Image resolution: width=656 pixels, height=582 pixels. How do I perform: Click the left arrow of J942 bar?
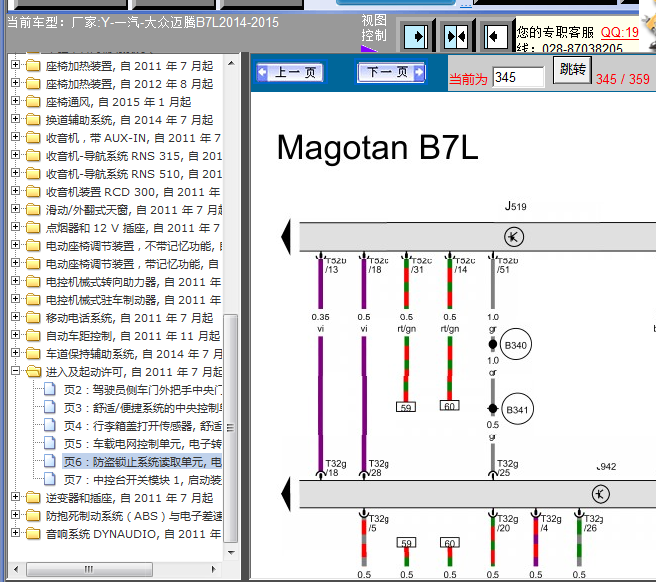286,494
